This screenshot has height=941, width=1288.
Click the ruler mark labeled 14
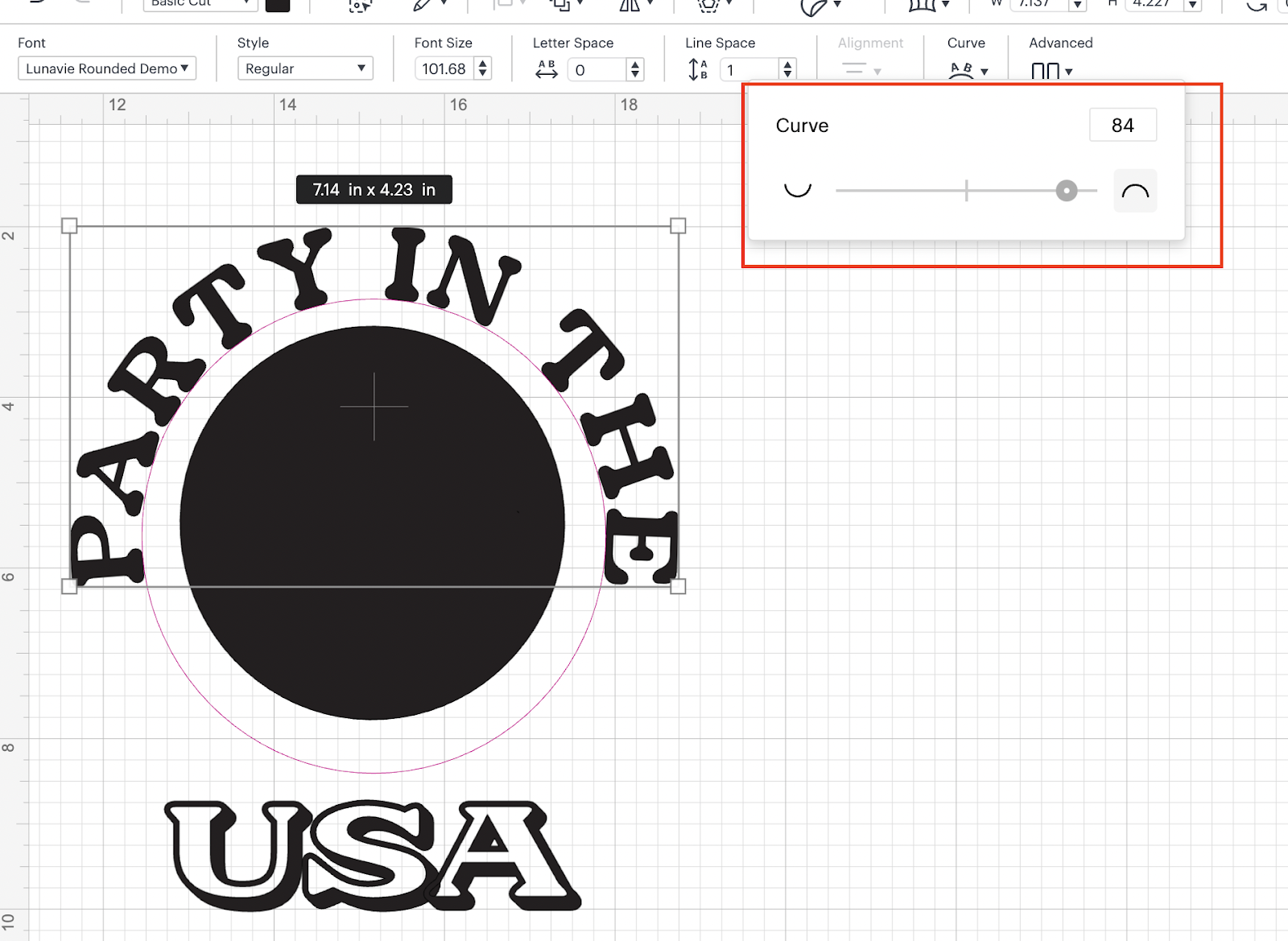288,105
